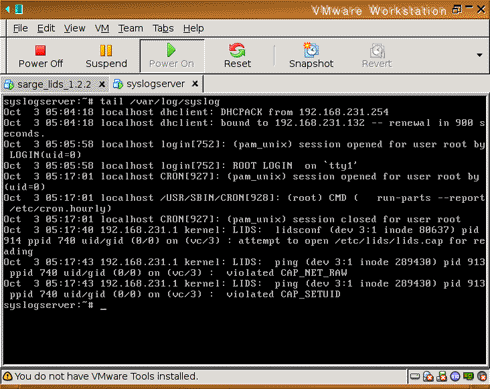Image resolution: width=490 pixels, height=389 pixels.
Task: Click 'violated CAP_NET_RAW' log text
Action: (x=287, y=273)
